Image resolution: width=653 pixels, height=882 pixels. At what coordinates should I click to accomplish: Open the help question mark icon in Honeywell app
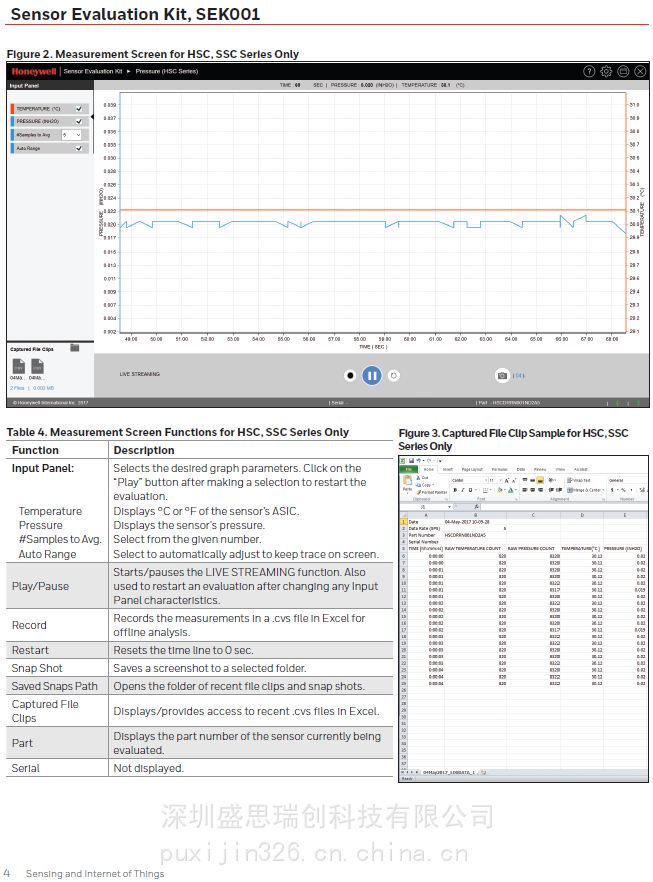click(589, 71)
